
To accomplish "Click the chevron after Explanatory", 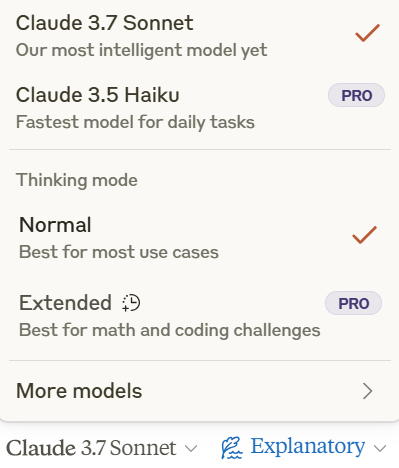I will (380, 449).
